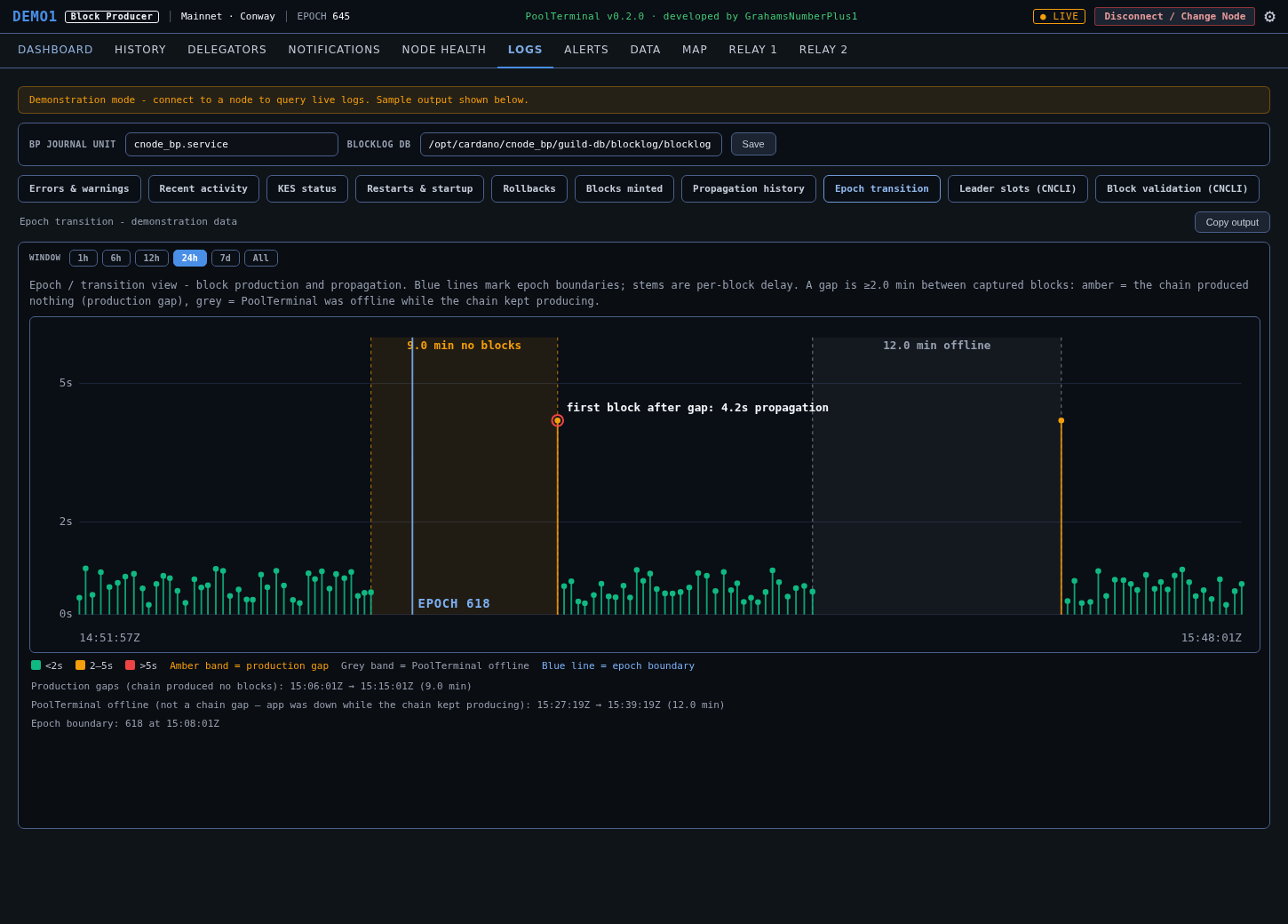Screen dimensions: 1288x924
Task: Click the first block after gap annotation
Action: click(697, 408)
